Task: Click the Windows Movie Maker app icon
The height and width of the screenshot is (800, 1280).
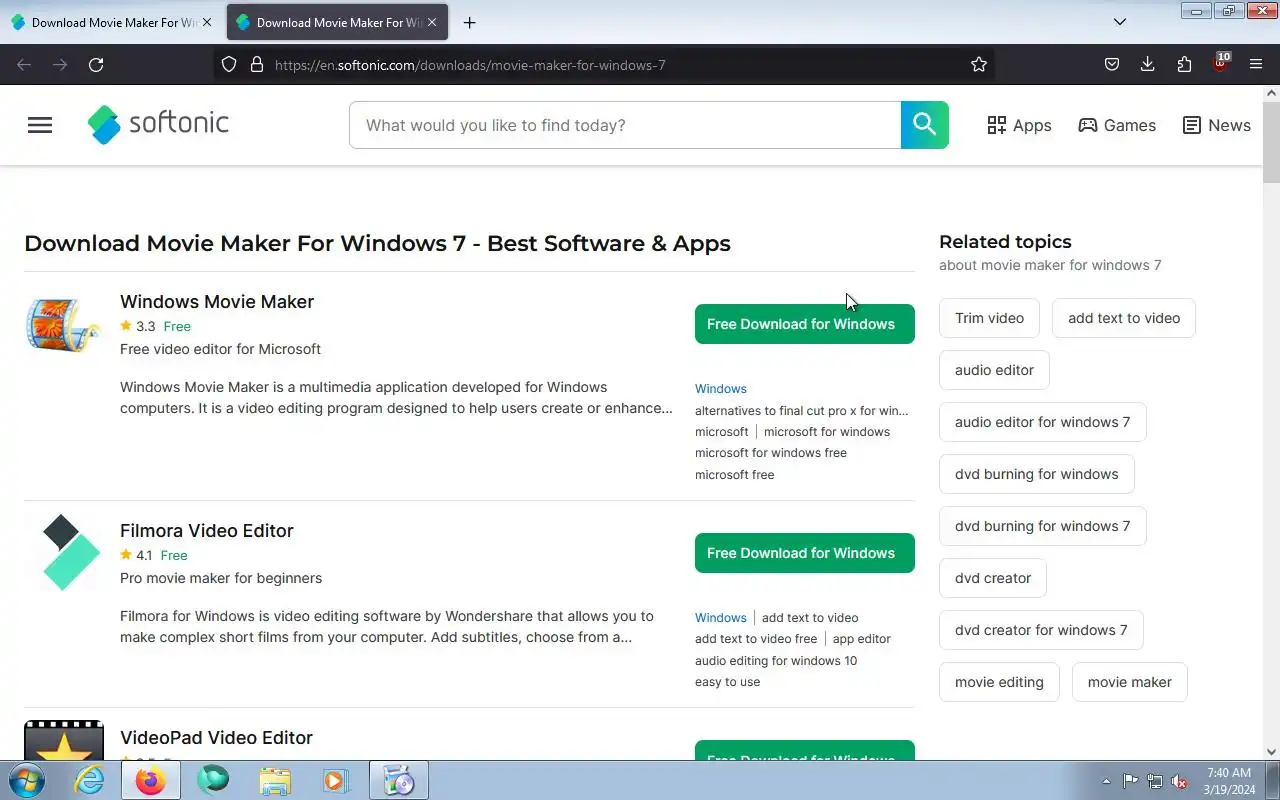Action: click(64, 325)
